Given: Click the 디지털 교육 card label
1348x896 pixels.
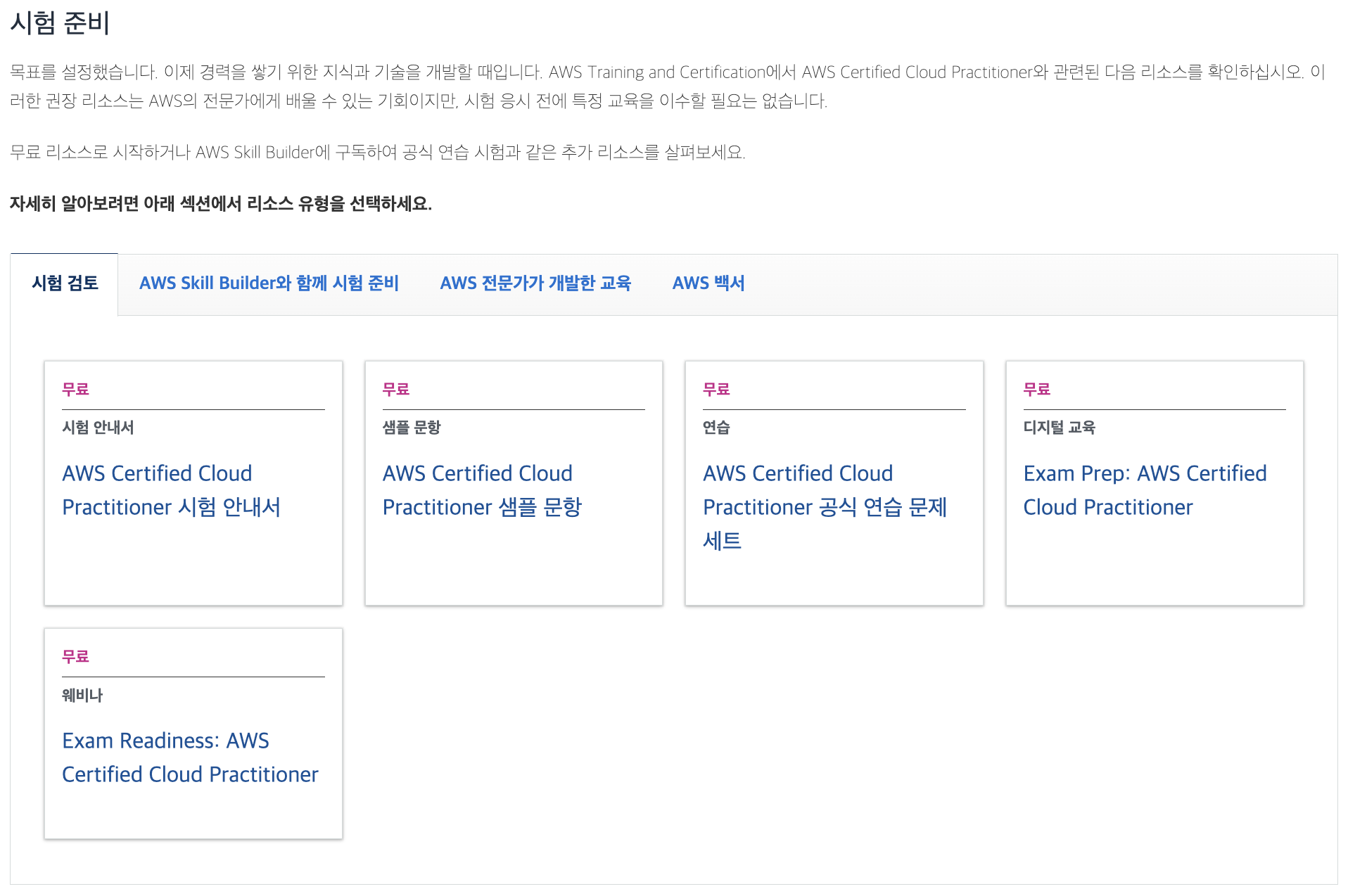Looking at the screenshot, I should 1059,428.
